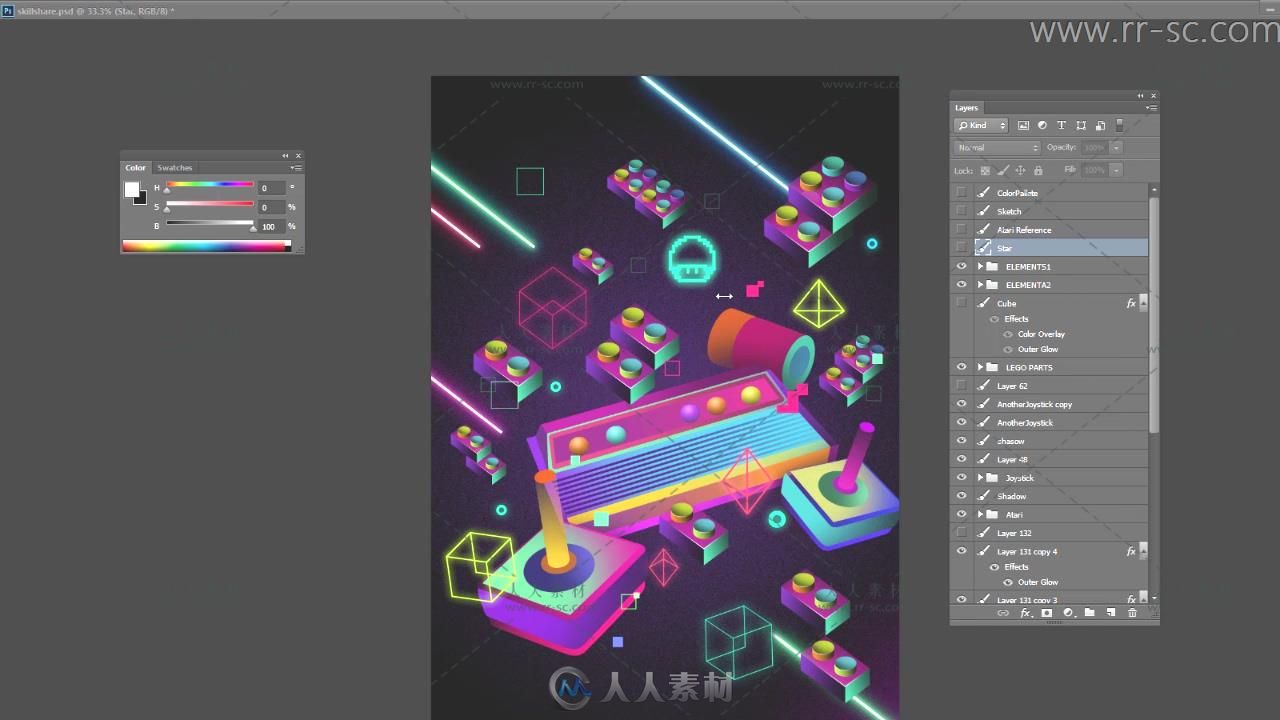Click the Brightness value input field
This screenshot has height=720, width=1280.
tap(271, 227)
